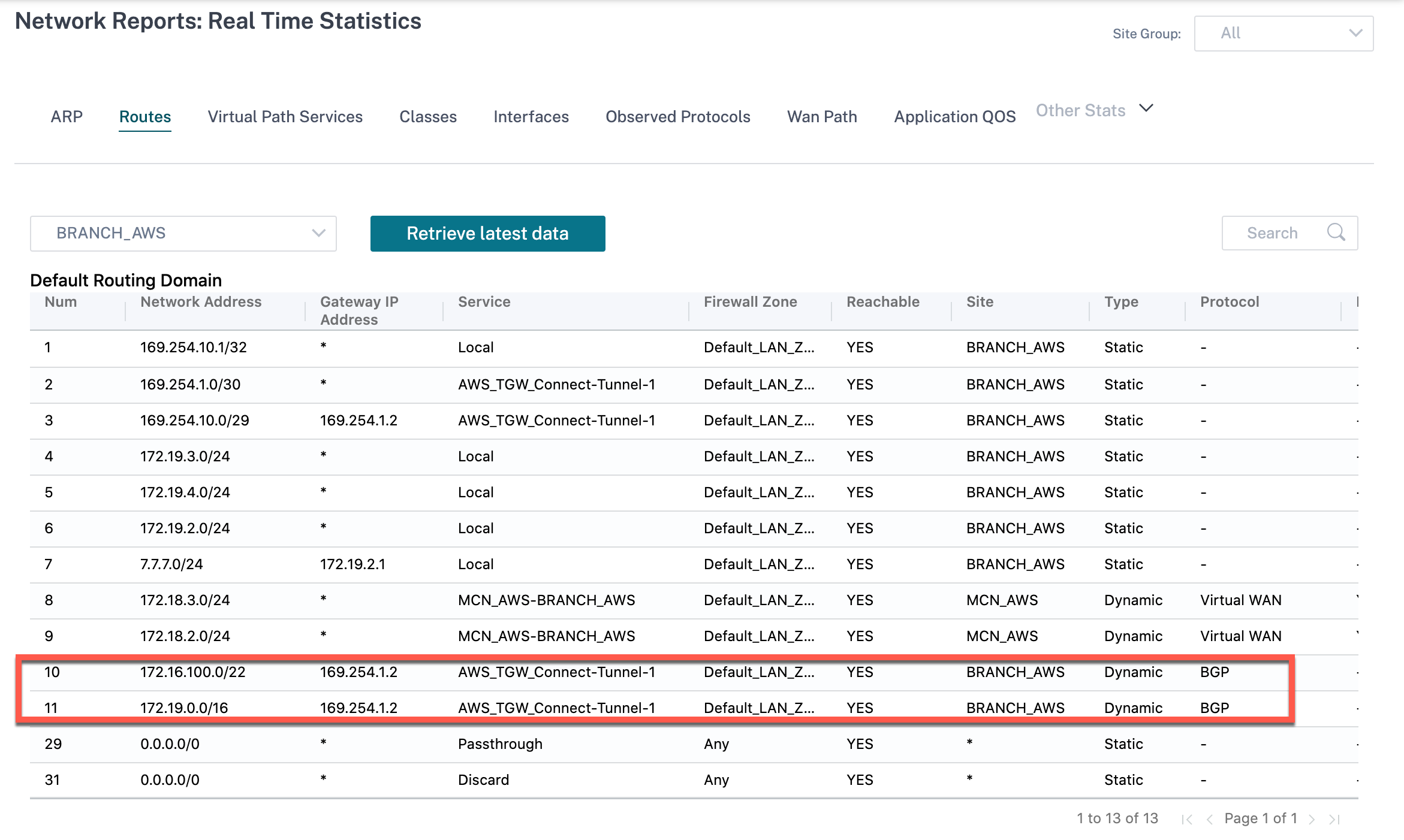
Task: Select network address 169.254.10.1/32
Action: pos(194,348)
